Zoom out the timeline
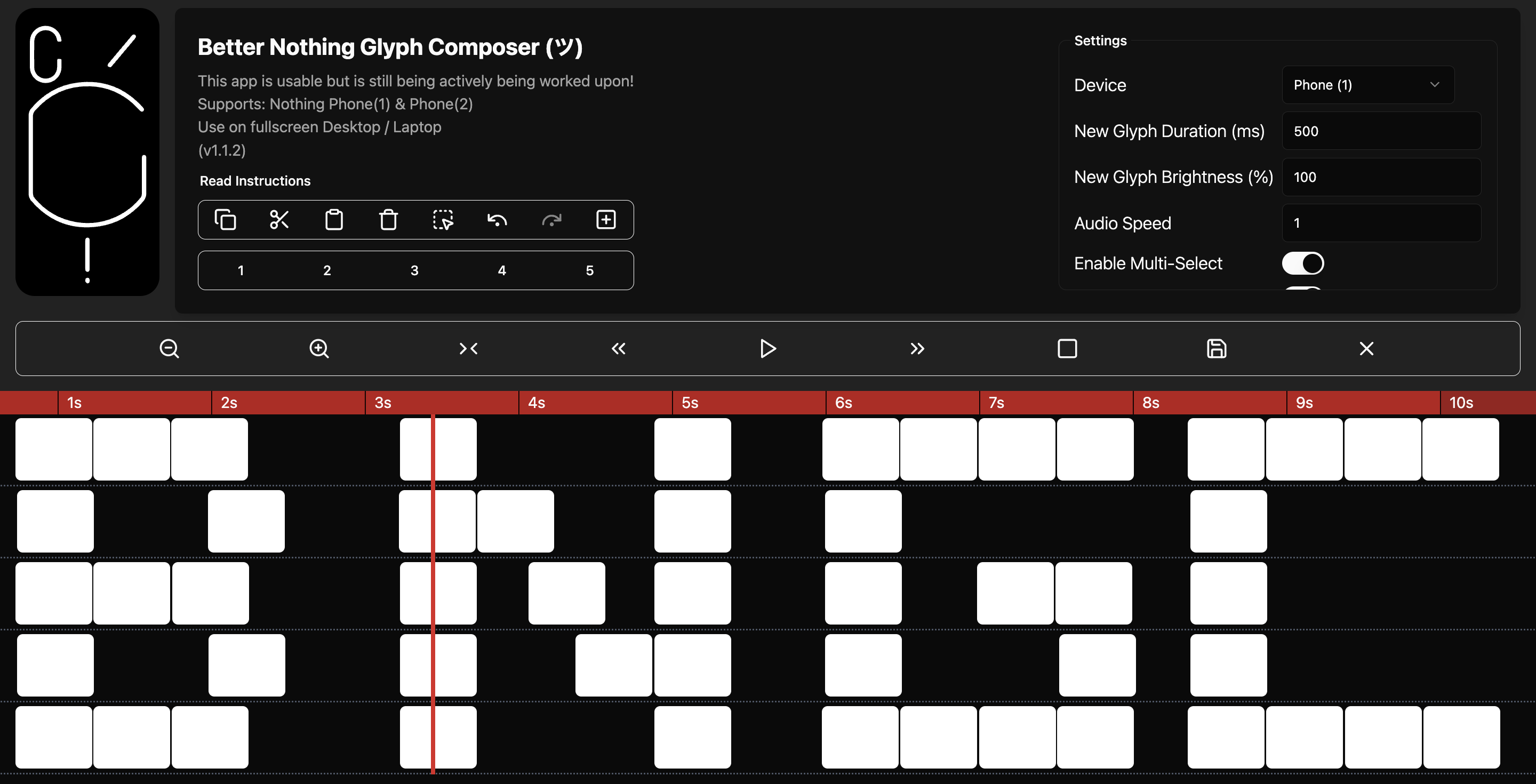 click(x=170, y=348)
